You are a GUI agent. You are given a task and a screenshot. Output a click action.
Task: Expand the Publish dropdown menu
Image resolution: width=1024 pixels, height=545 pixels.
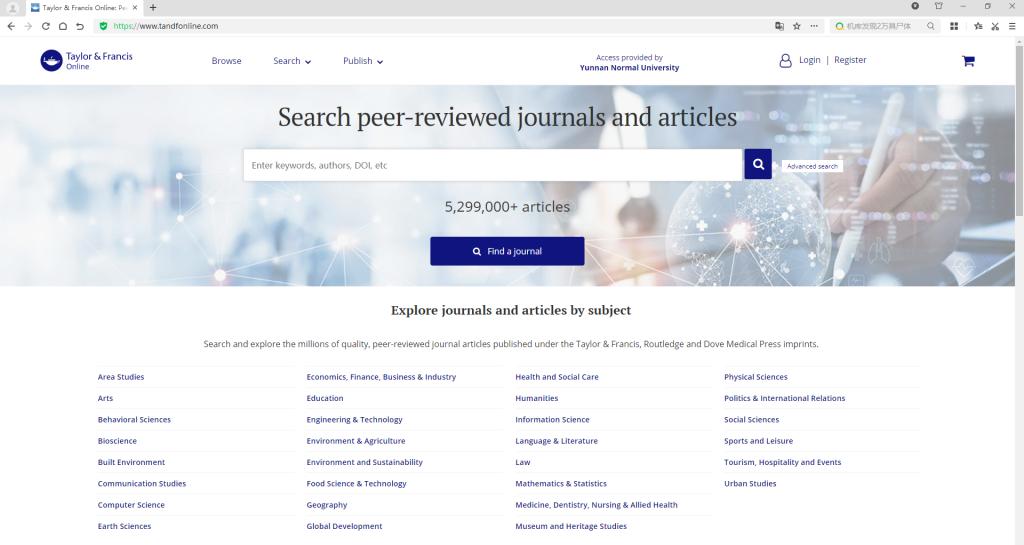pos(363,61)
